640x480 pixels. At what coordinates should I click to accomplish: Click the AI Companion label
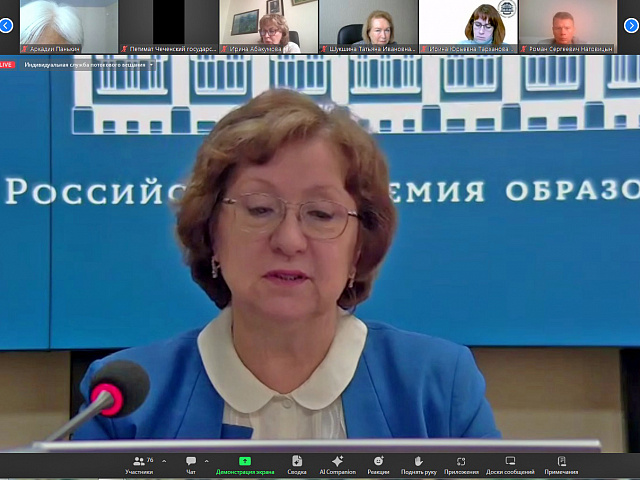(x=338, y=472)
